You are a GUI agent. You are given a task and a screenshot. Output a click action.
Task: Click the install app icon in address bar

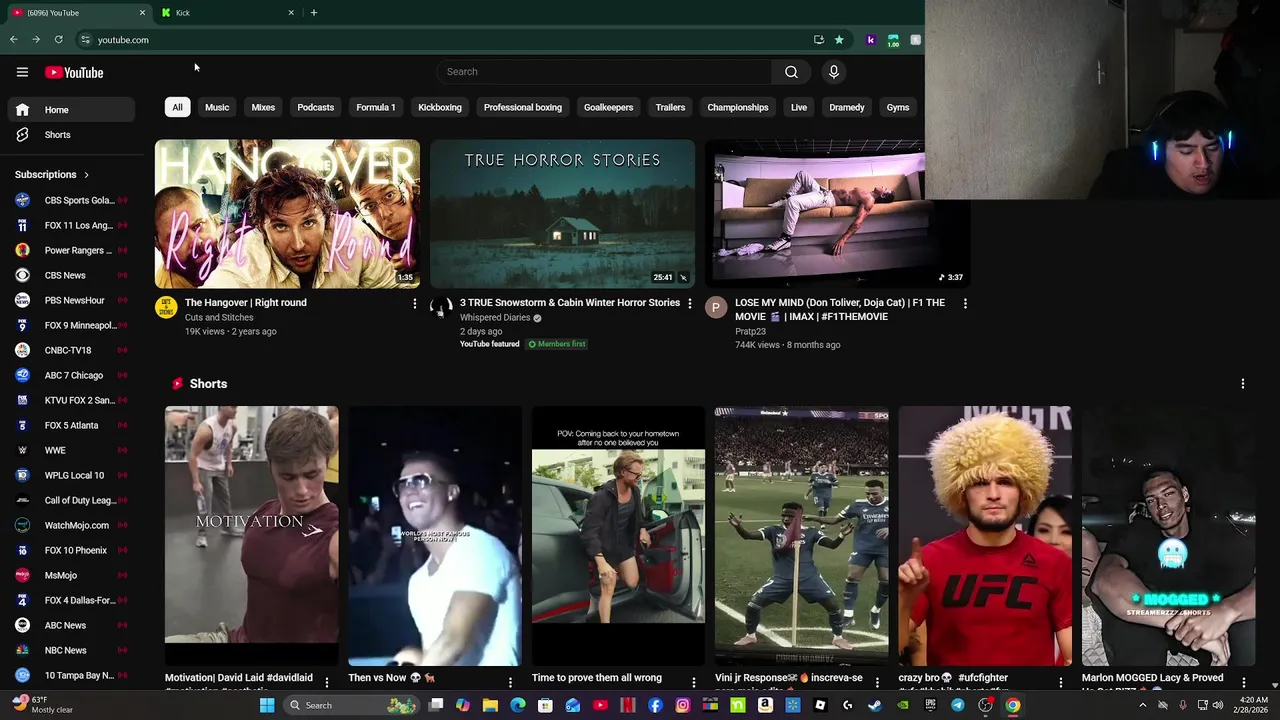[819, 40]
